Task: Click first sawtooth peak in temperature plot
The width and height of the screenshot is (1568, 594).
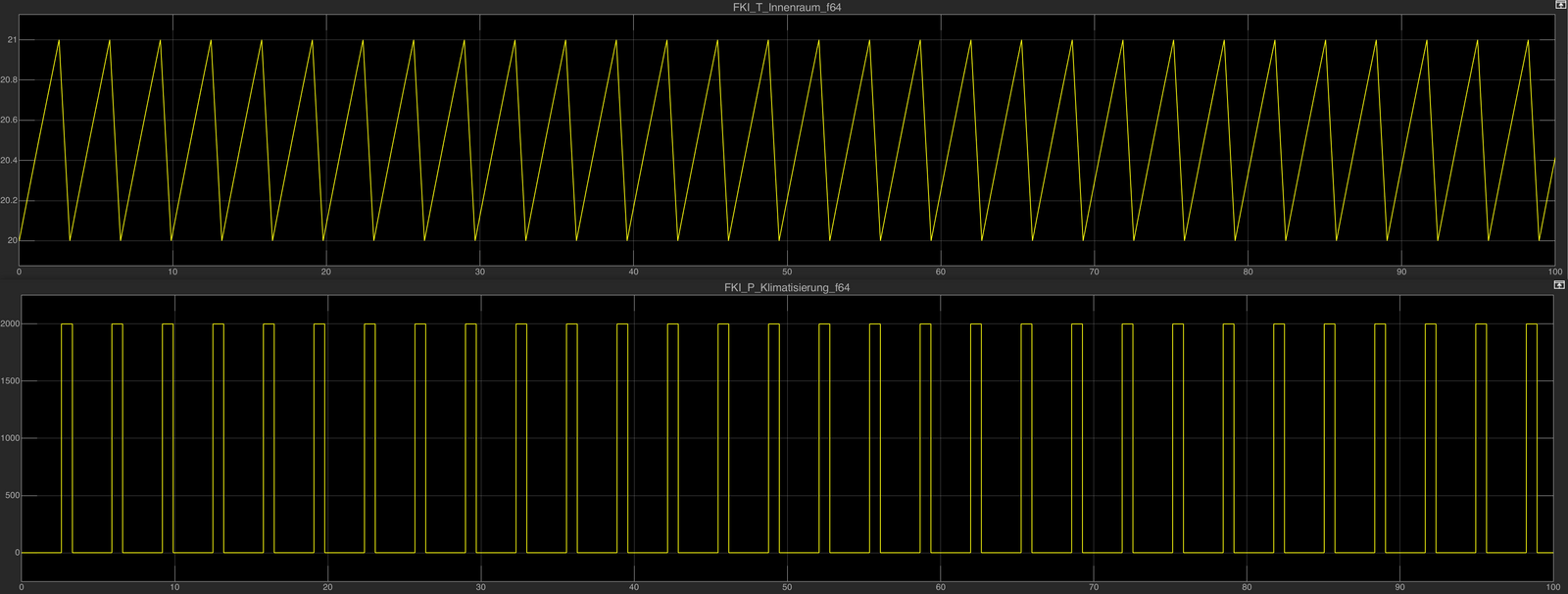Action: coord(60,41)
